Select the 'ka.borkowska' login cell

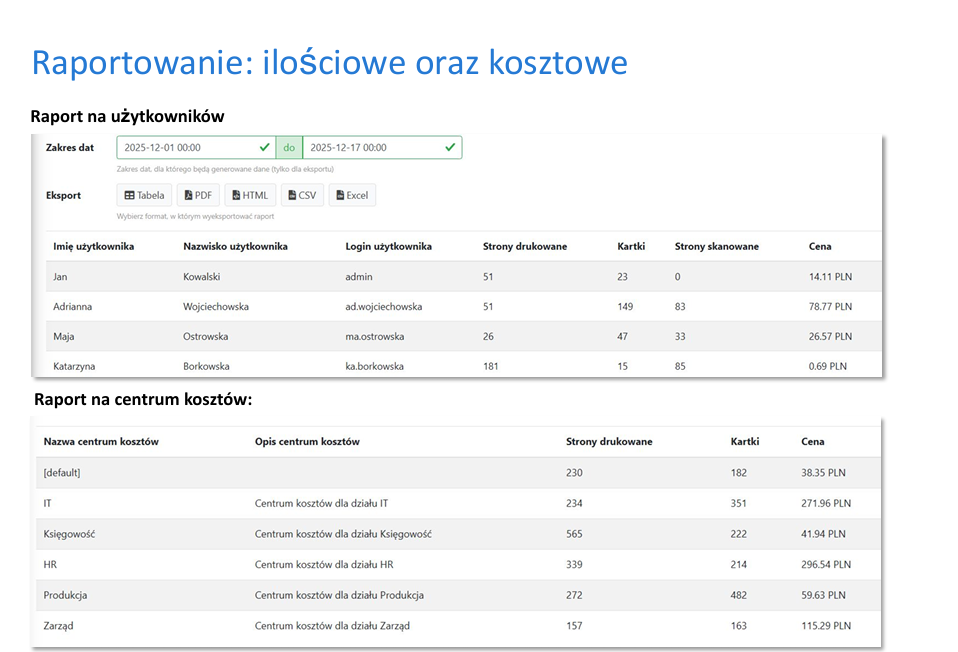375,367
